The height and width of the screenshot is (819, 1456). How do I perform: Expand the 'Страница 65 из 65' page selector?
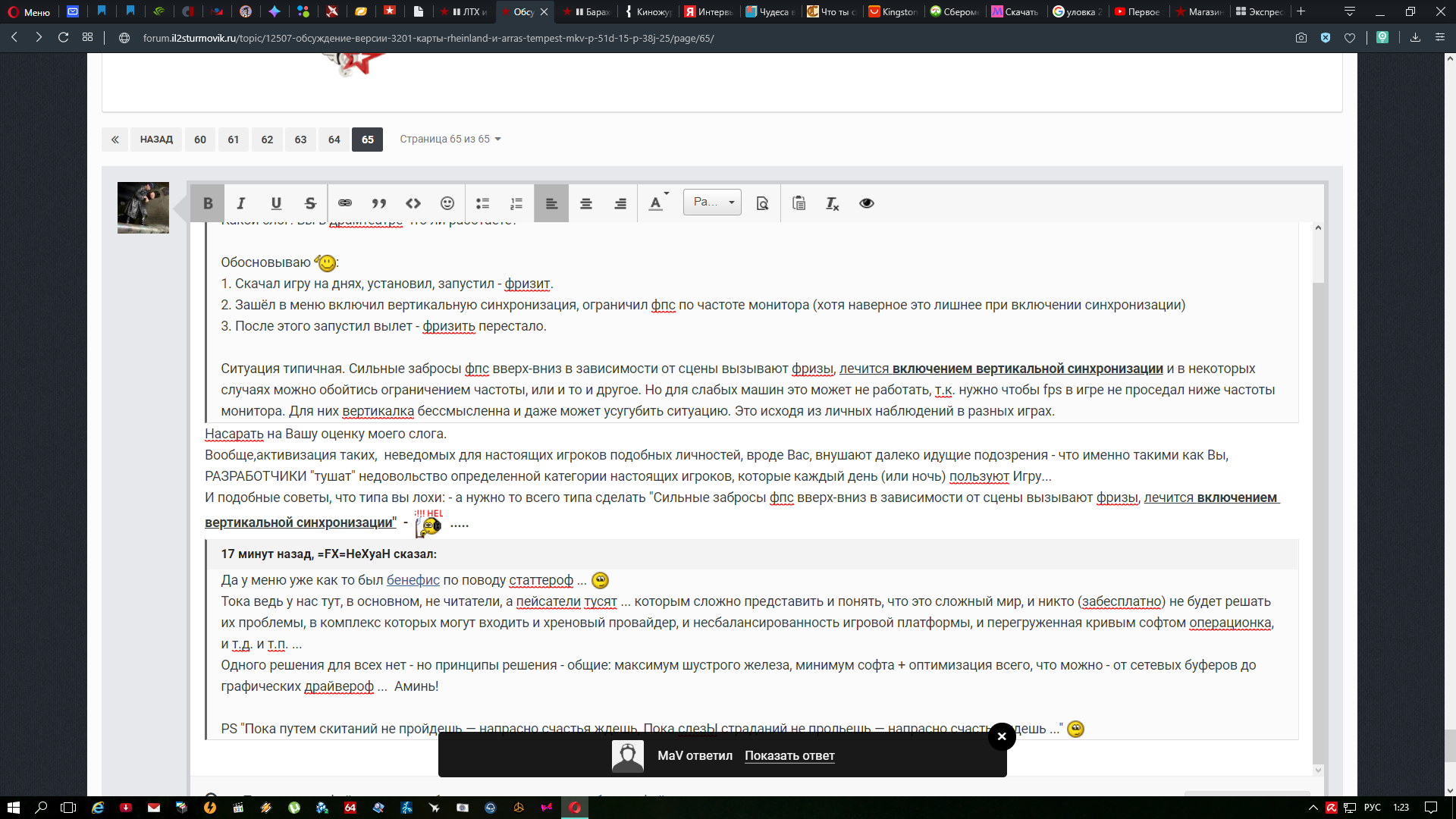[450, 140]
